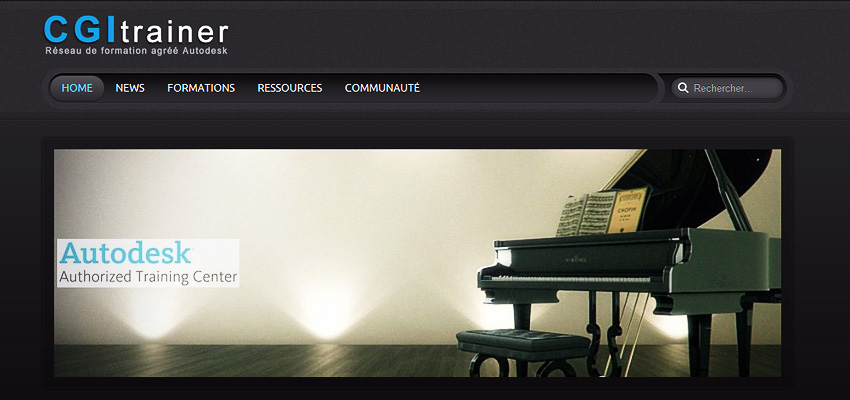This screenshot has height=400, width=850.
Task: Open the COMMUNAUTÉ menu item
Action: tap(382, 88)
